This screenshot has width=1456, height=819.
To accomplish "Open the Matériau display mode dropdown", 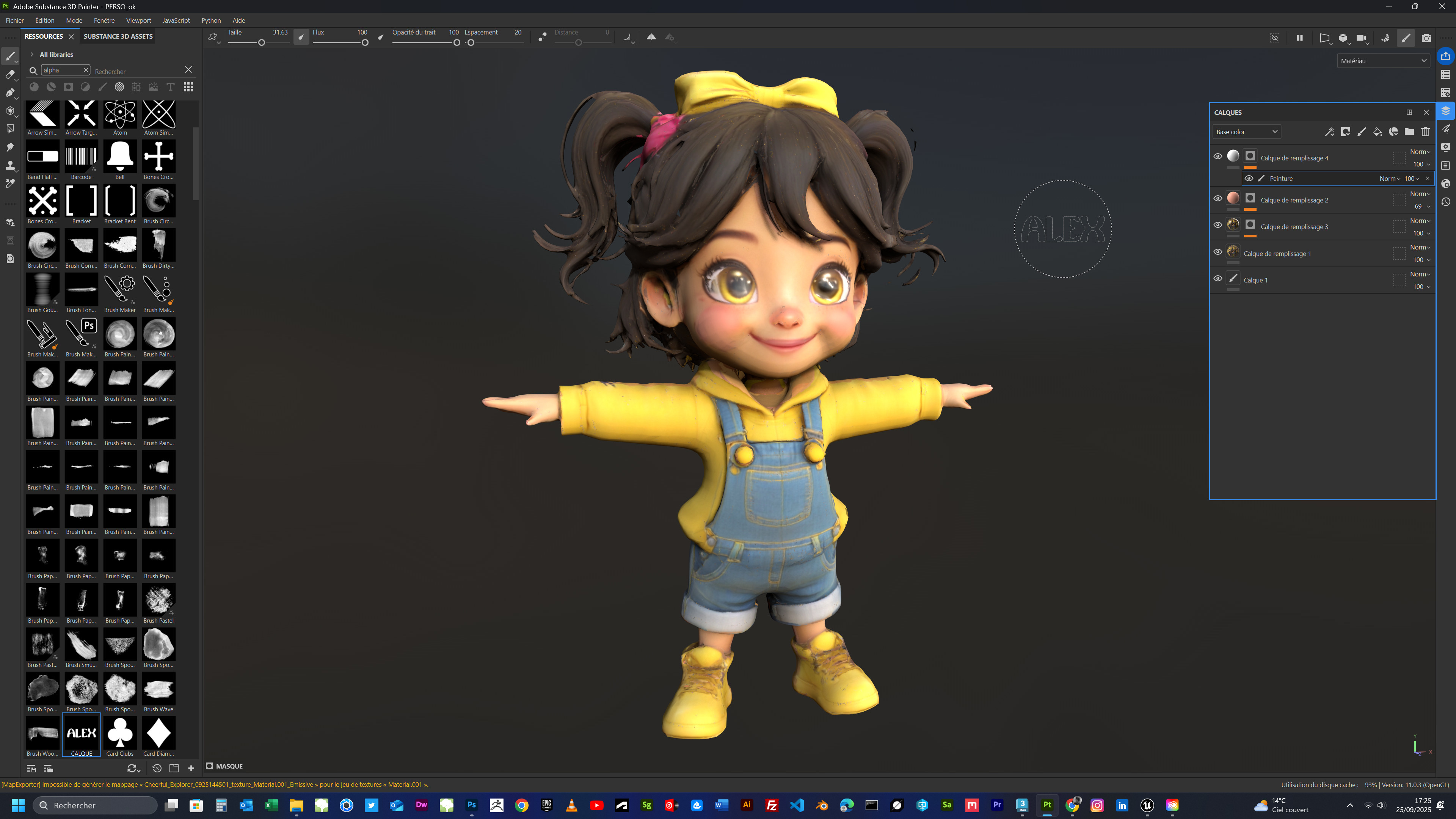I will click(x=1383, y=61).
